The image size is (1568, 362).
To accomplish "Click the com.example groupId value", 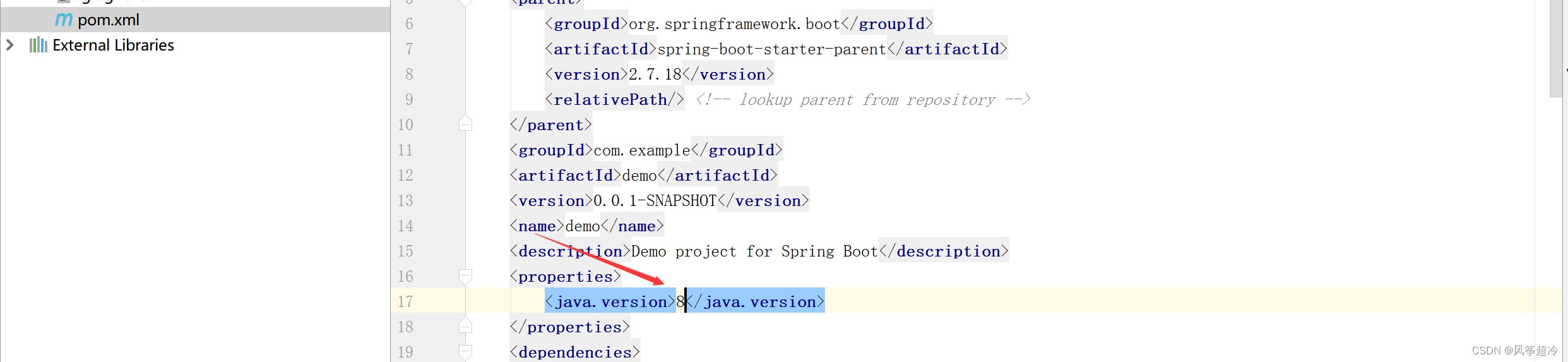I will pos(641,150).
